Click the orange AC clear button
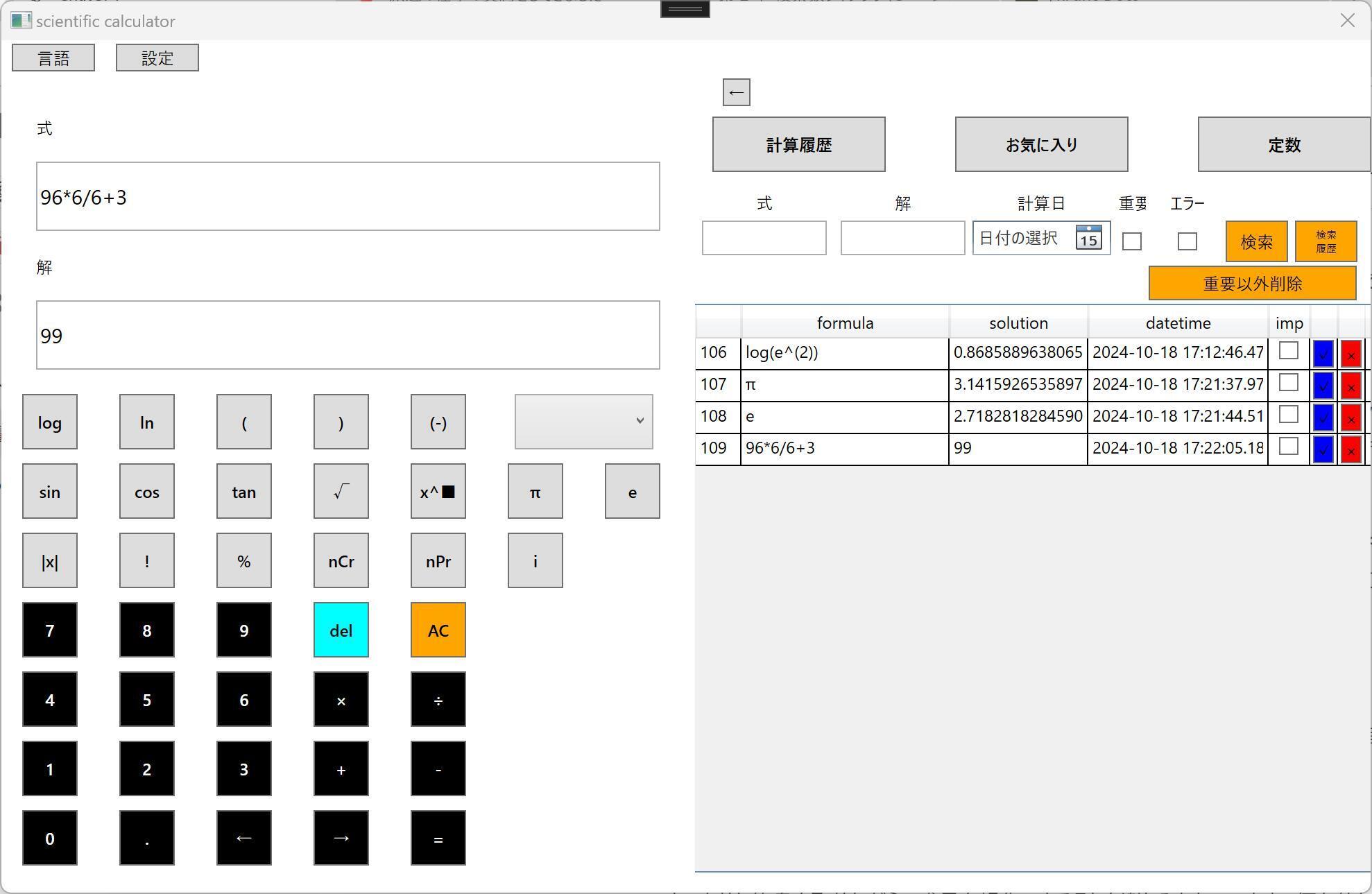This screenshot has height=894, width=1372. click(x=438, y=630)
